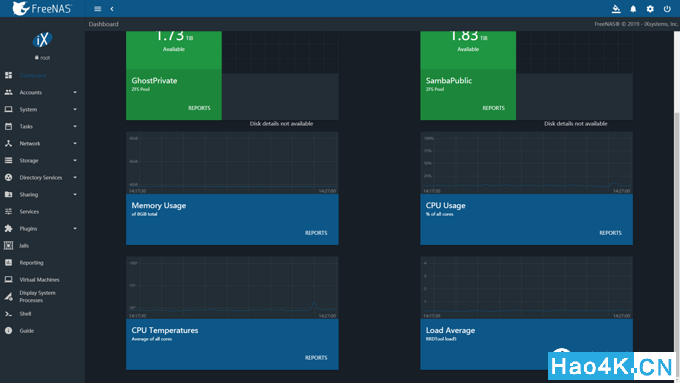Open the Services menu item

pyautogui.click(x=29, y=212)
